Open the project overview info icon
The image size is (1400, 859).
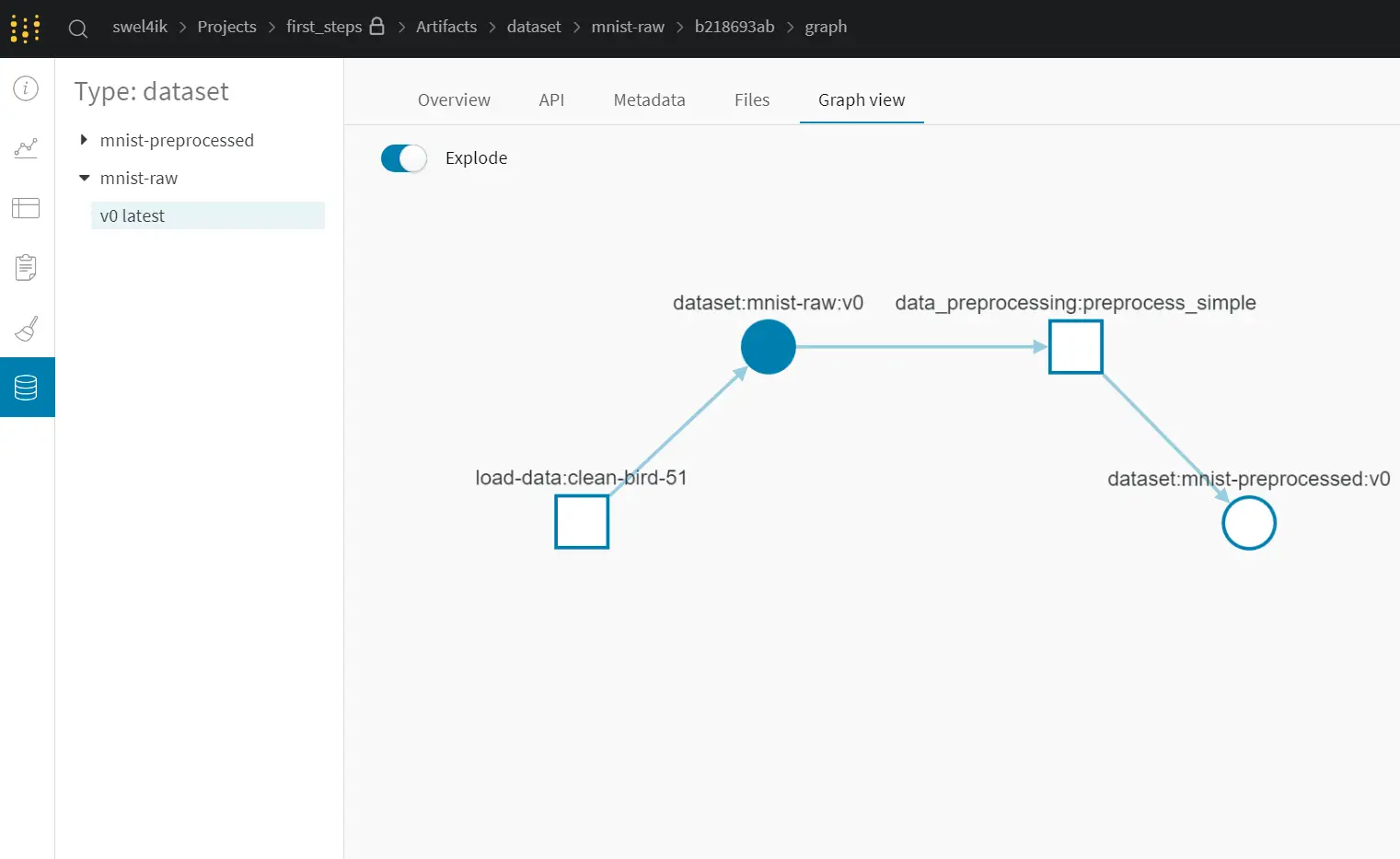tap(26, 88)
